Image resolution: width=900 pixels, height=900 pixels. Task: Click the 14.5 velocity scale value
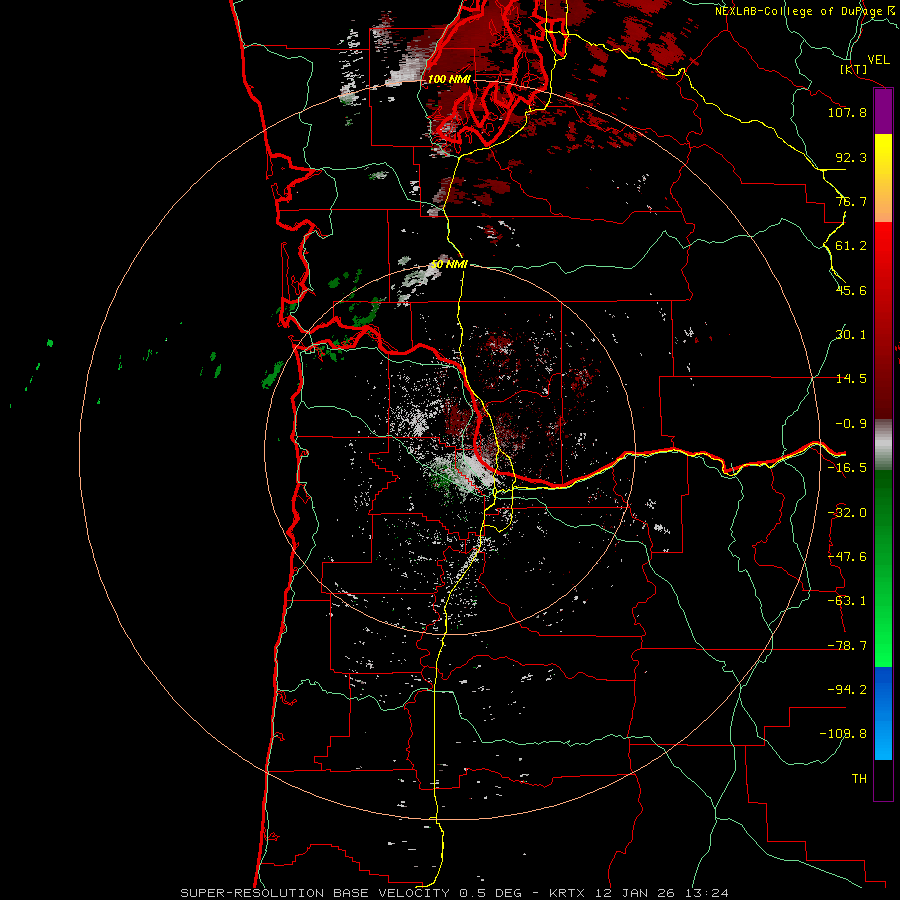click(x=851, y=379)
